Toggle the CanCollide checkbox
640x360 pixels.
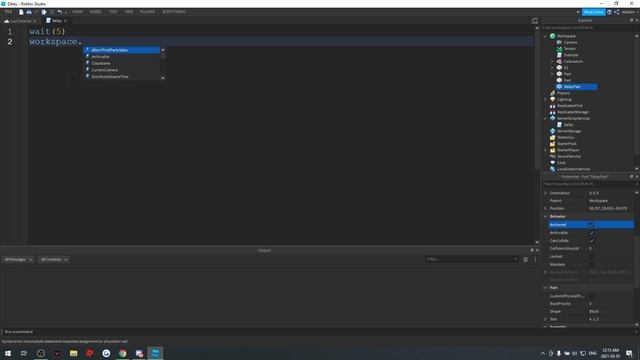click(x=591, y=240)
